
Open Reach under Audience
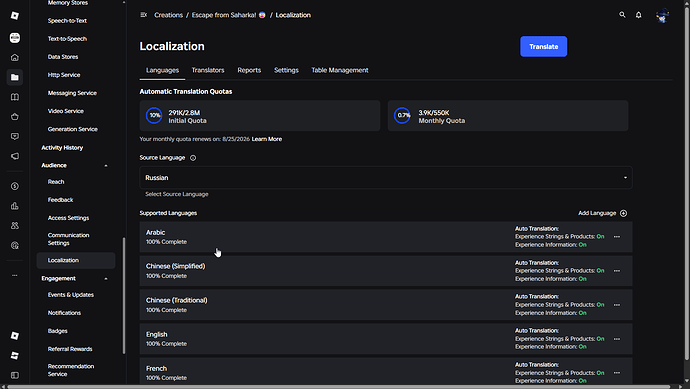coord(56,182)
